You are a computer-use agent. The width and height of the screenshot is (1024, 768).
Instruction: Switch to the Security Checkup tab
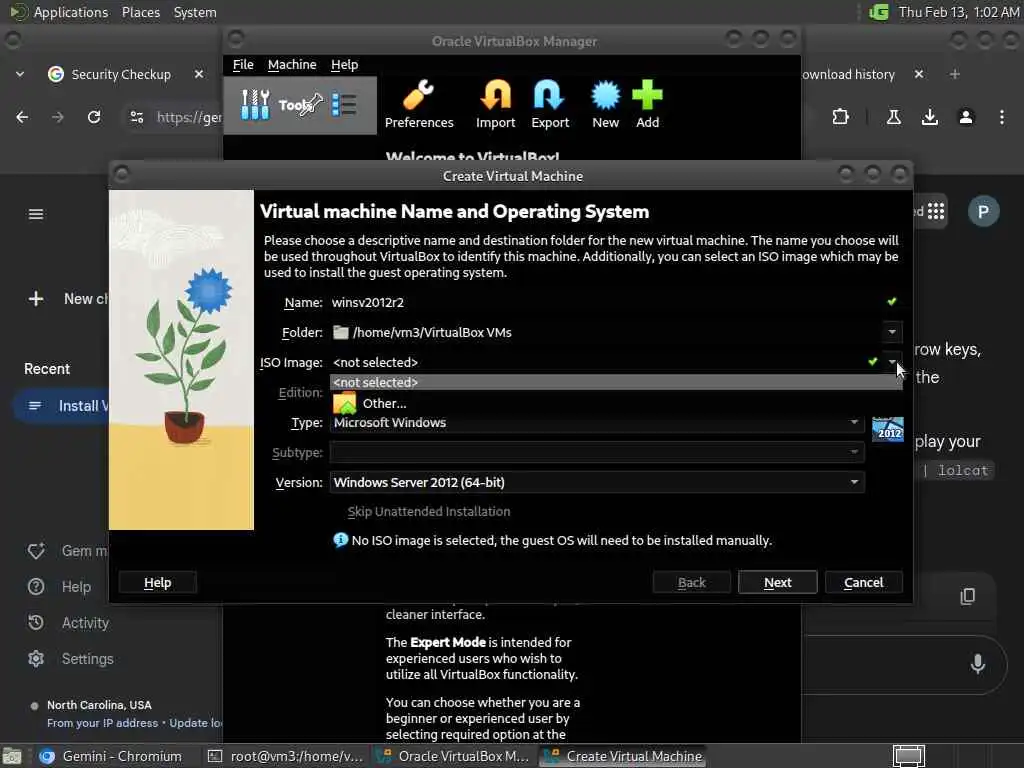121,74
